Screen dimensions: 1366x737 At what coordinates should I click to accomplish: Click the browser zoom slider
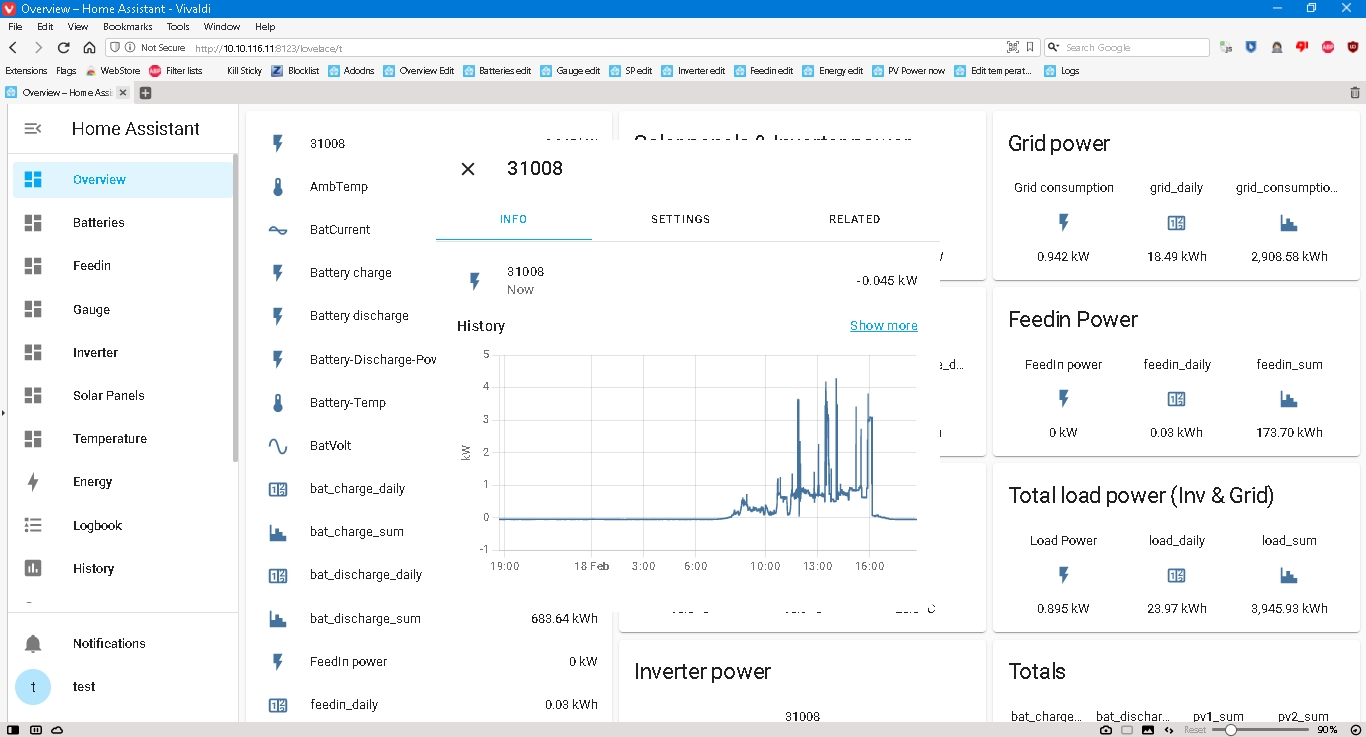1231,730
